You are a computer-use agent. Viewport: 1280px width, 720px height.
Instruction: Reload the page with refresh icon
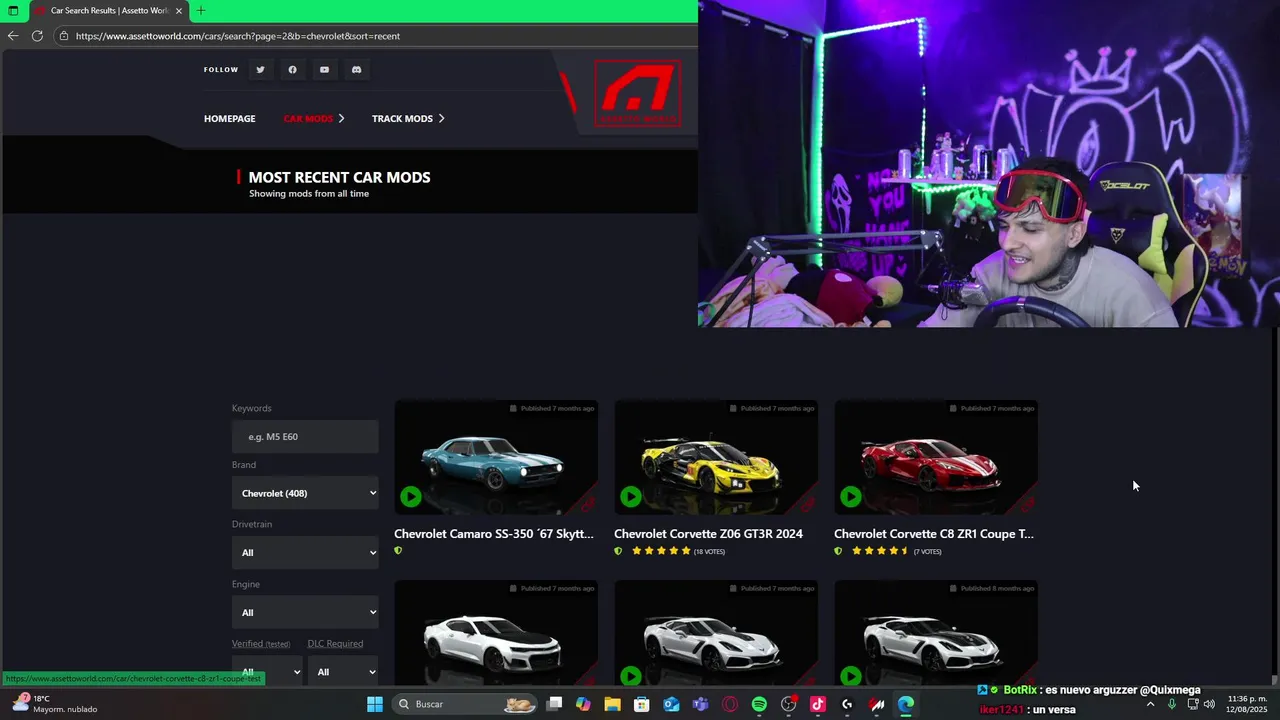point(37,36)
